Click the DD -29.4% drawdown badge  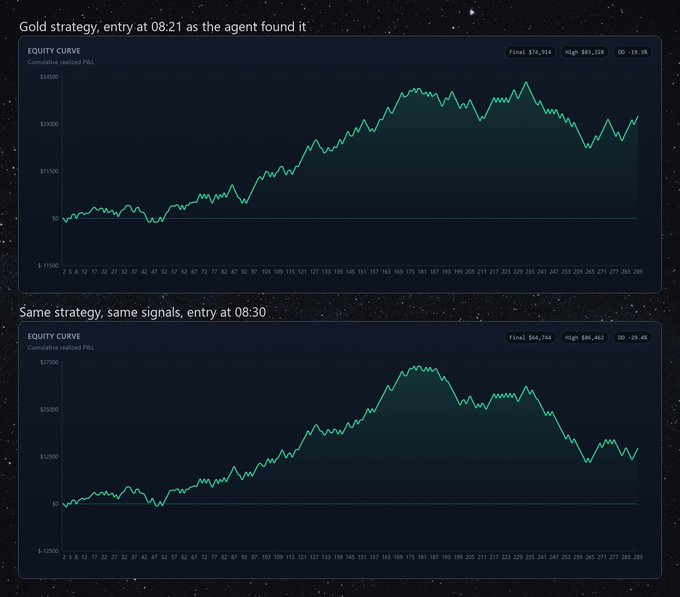pyautogui.click(x=632, y=337)
